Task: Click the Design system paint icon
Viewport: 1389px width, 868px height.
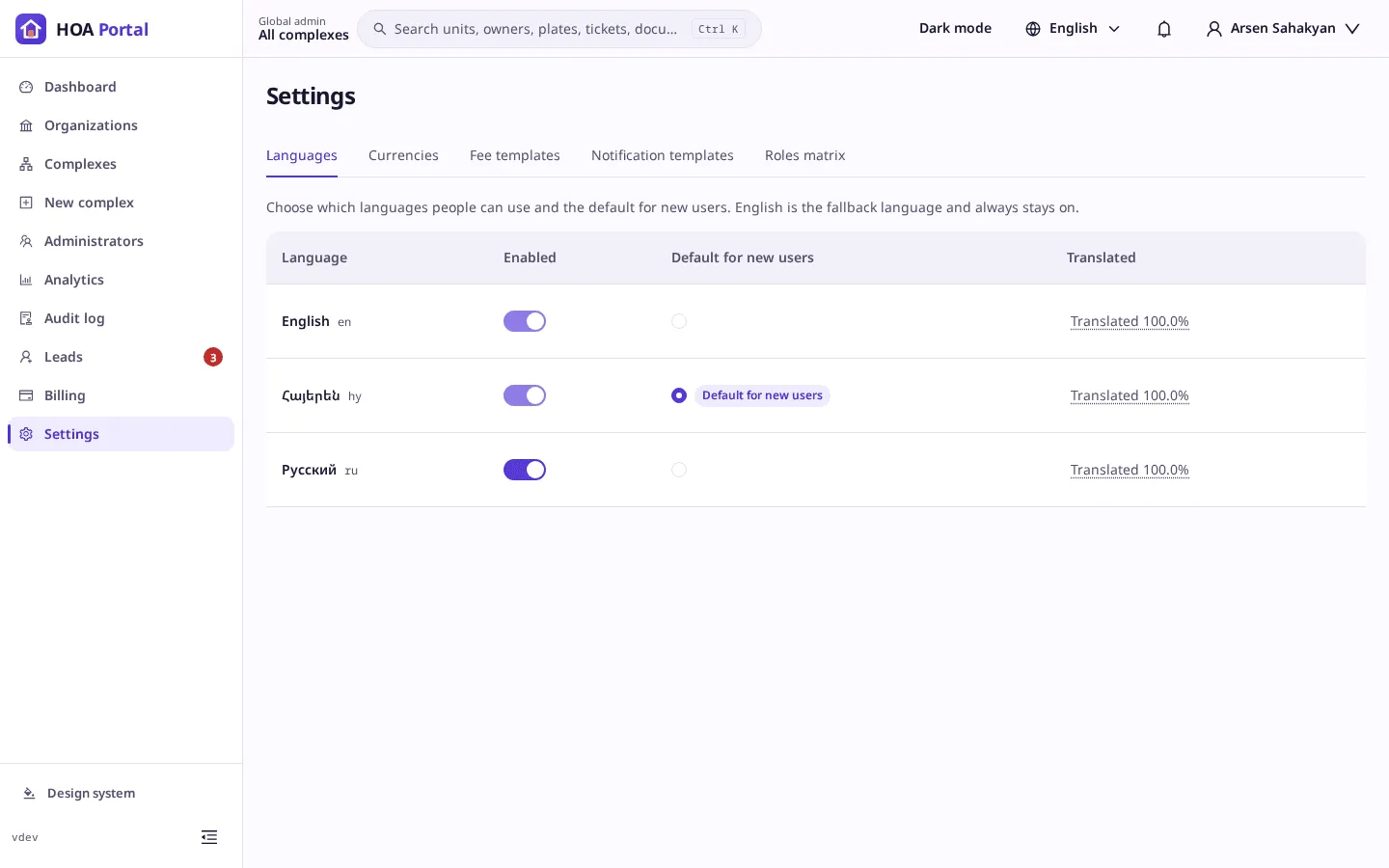Action: tap(29, 793)
